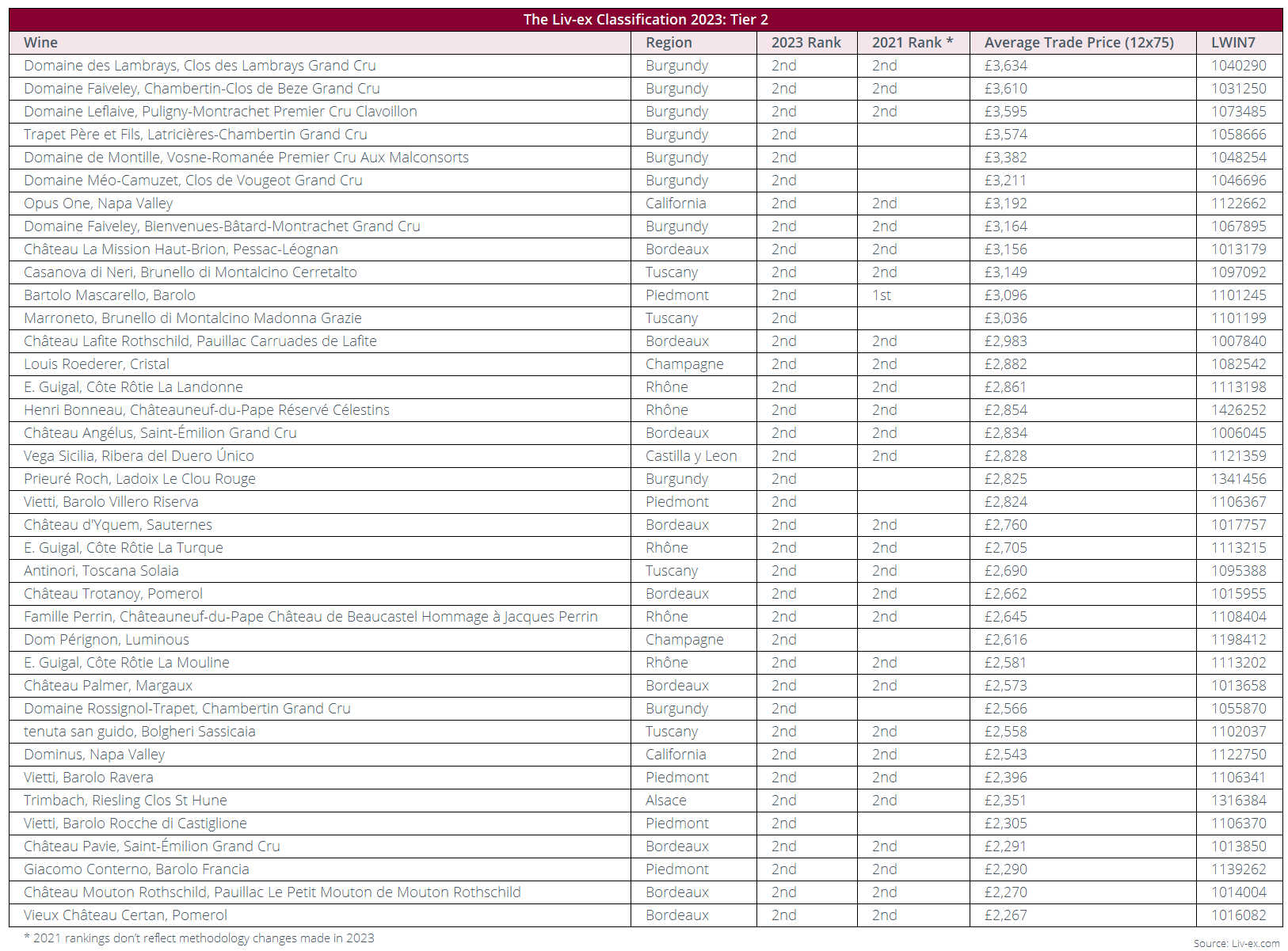Select 'Château Palmer, Margaux' wine name

click(x=108, y=686)
